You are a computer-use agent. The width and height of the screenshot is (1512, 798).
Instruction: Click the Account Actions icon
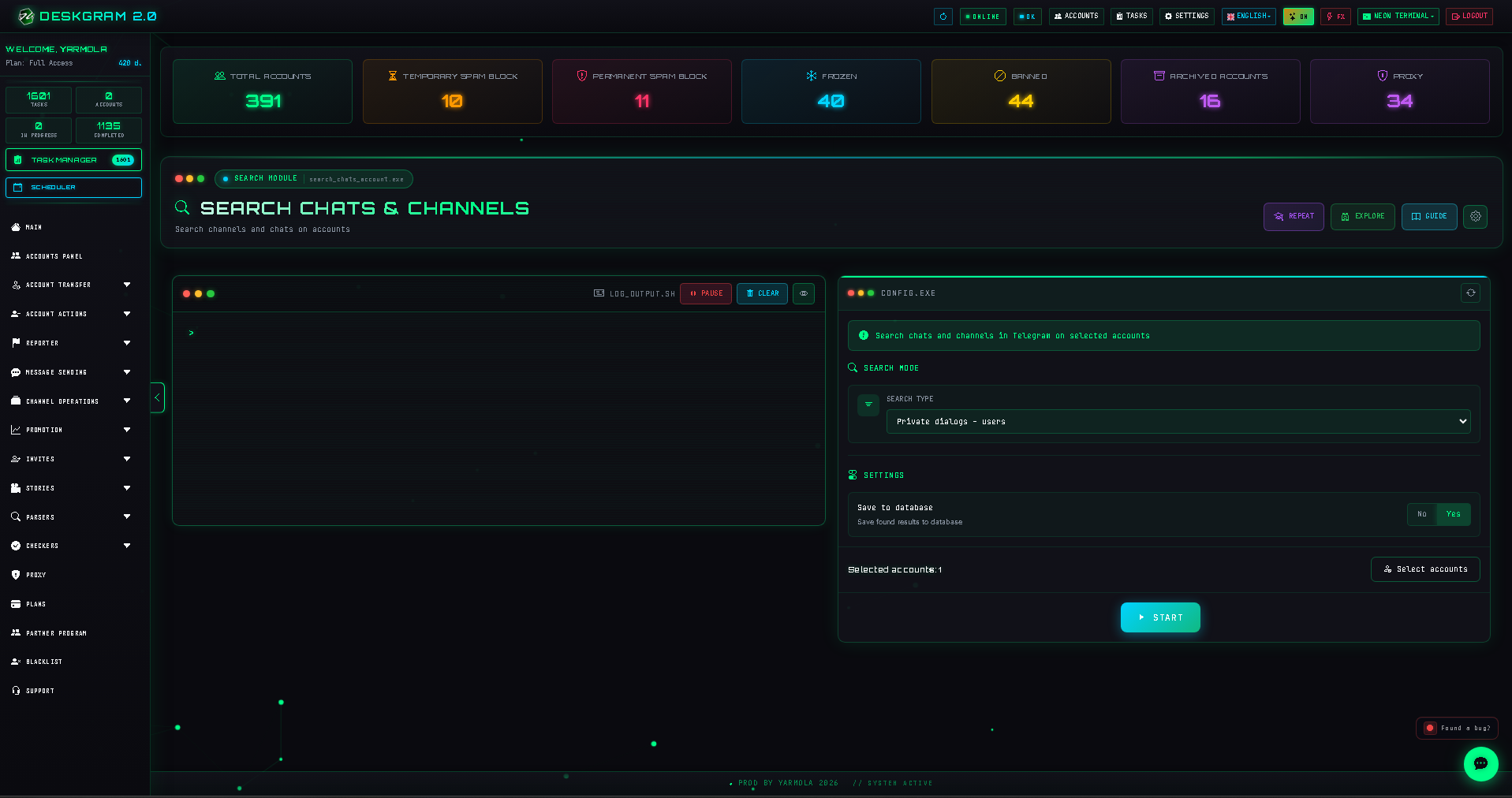(16, 314)
